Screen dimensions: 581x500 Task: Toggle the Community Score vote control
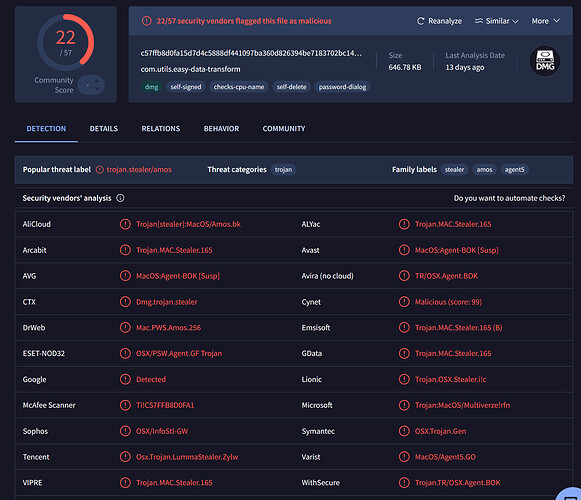pos(91,85)
